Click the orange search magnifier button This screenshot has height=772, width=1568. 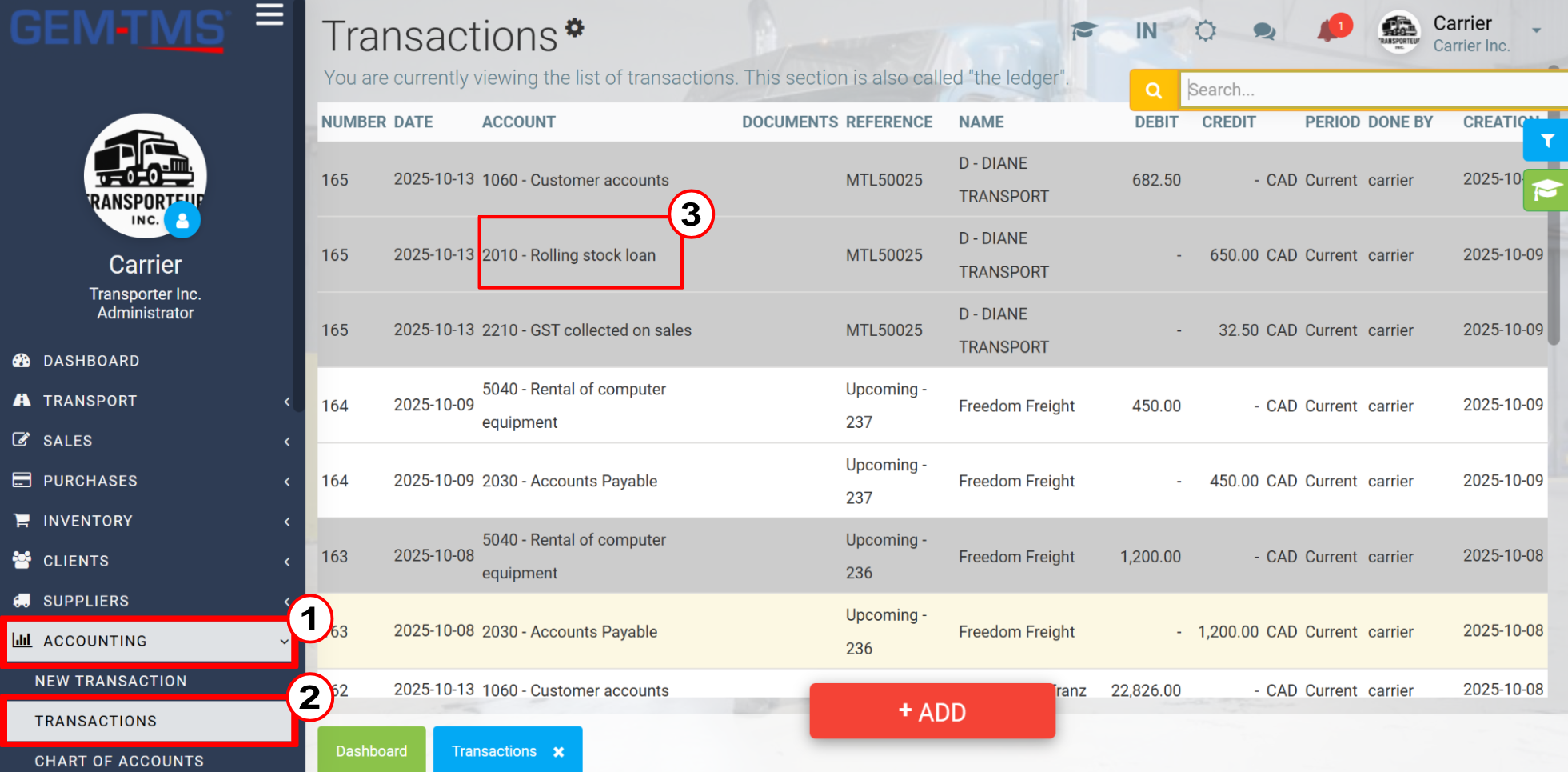(x=1153, y=90)
